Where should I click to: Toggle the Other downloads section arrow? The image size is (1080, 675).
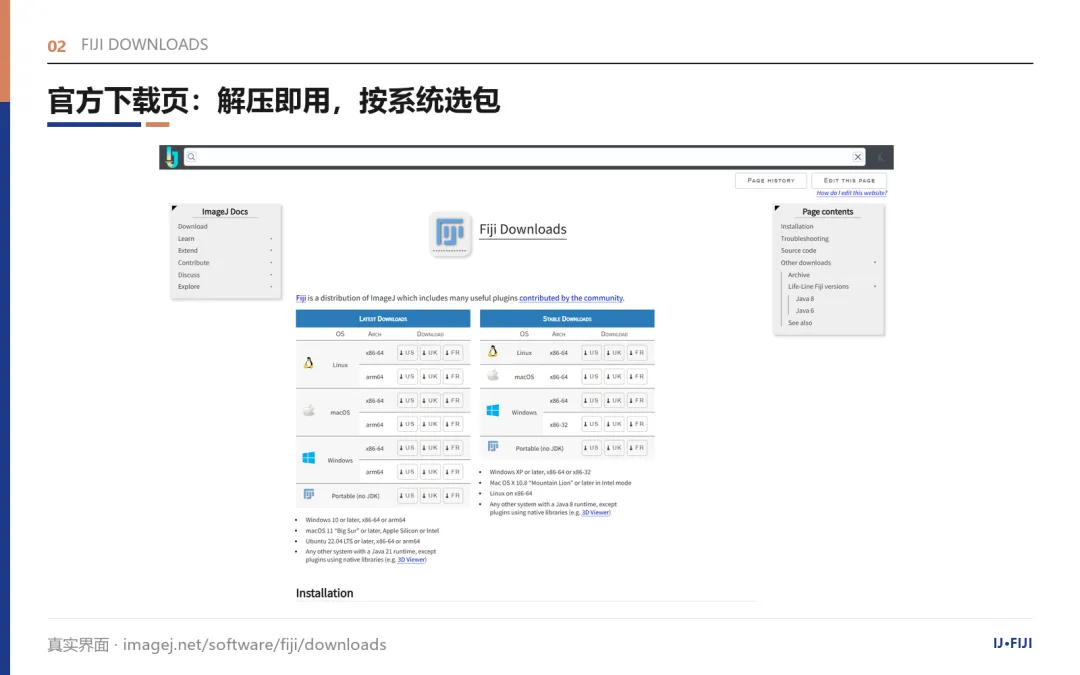click(875, 262)
